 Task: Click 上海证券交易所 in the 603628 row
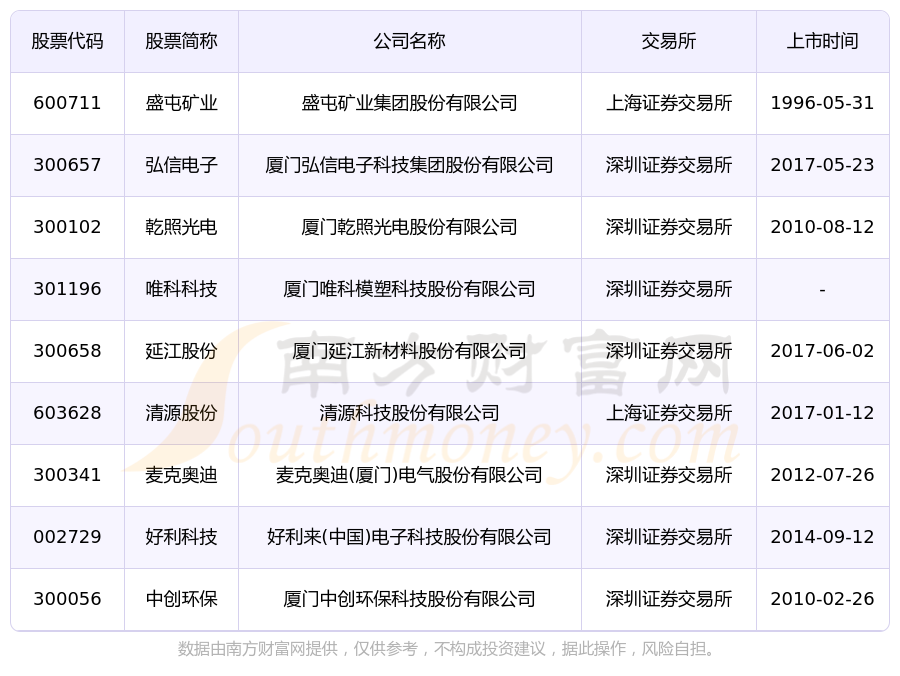point(669,413)
